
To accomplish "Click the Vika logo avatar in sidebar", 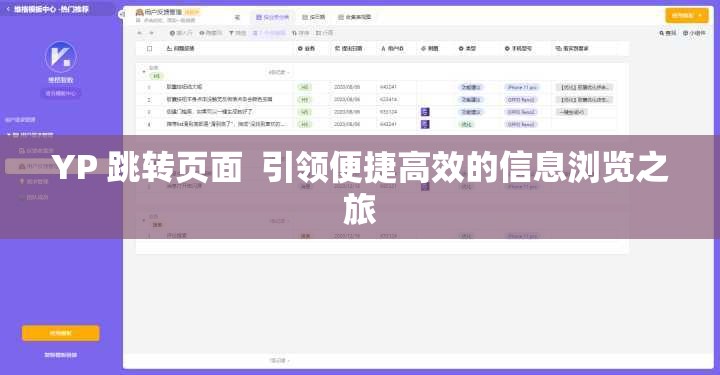I will pyautogui.click(x=61, y=57).
